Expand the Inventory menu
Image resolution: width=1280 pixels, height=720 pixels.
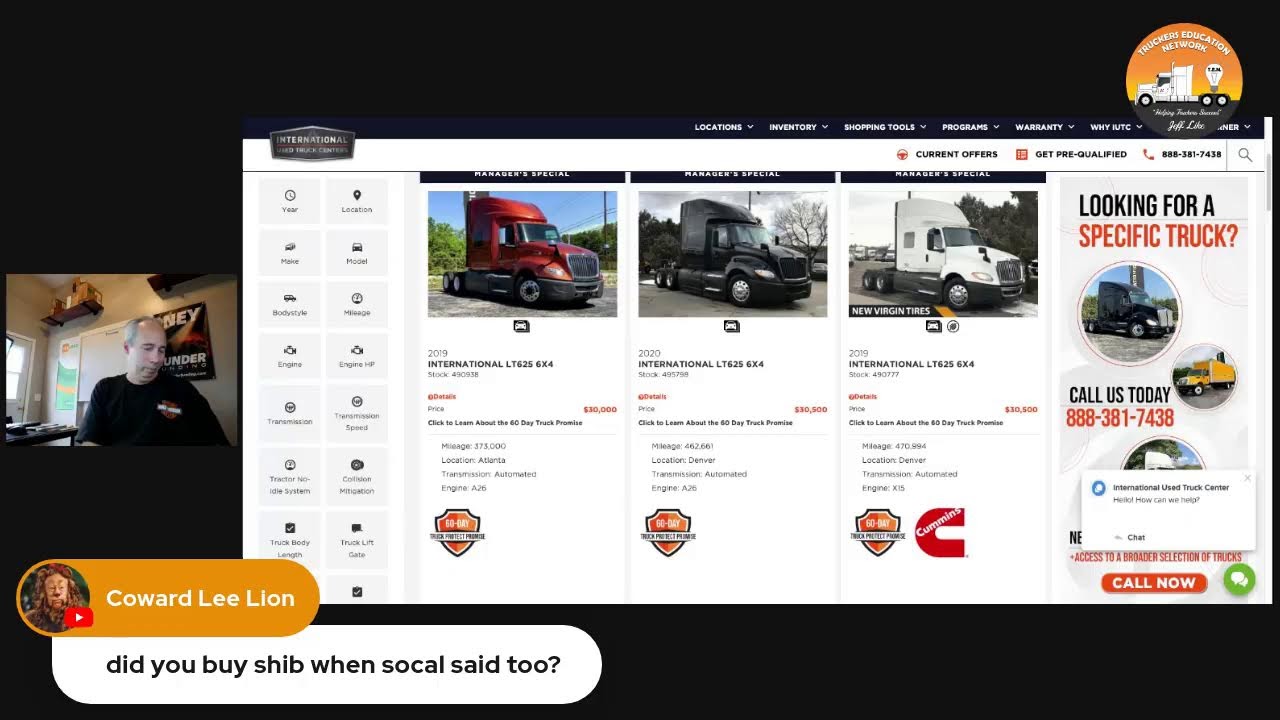point(799,127)
